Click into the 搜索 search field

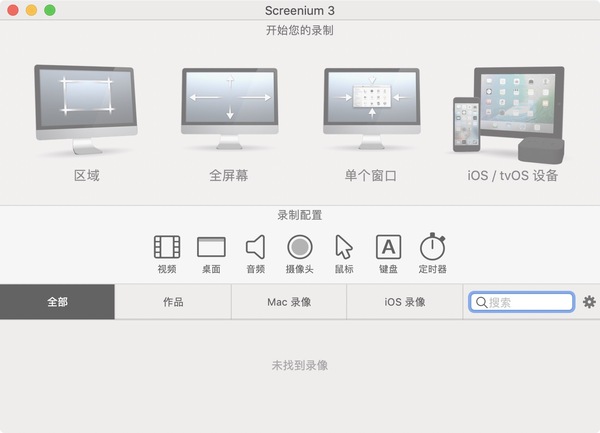click(x=522, y=302)
